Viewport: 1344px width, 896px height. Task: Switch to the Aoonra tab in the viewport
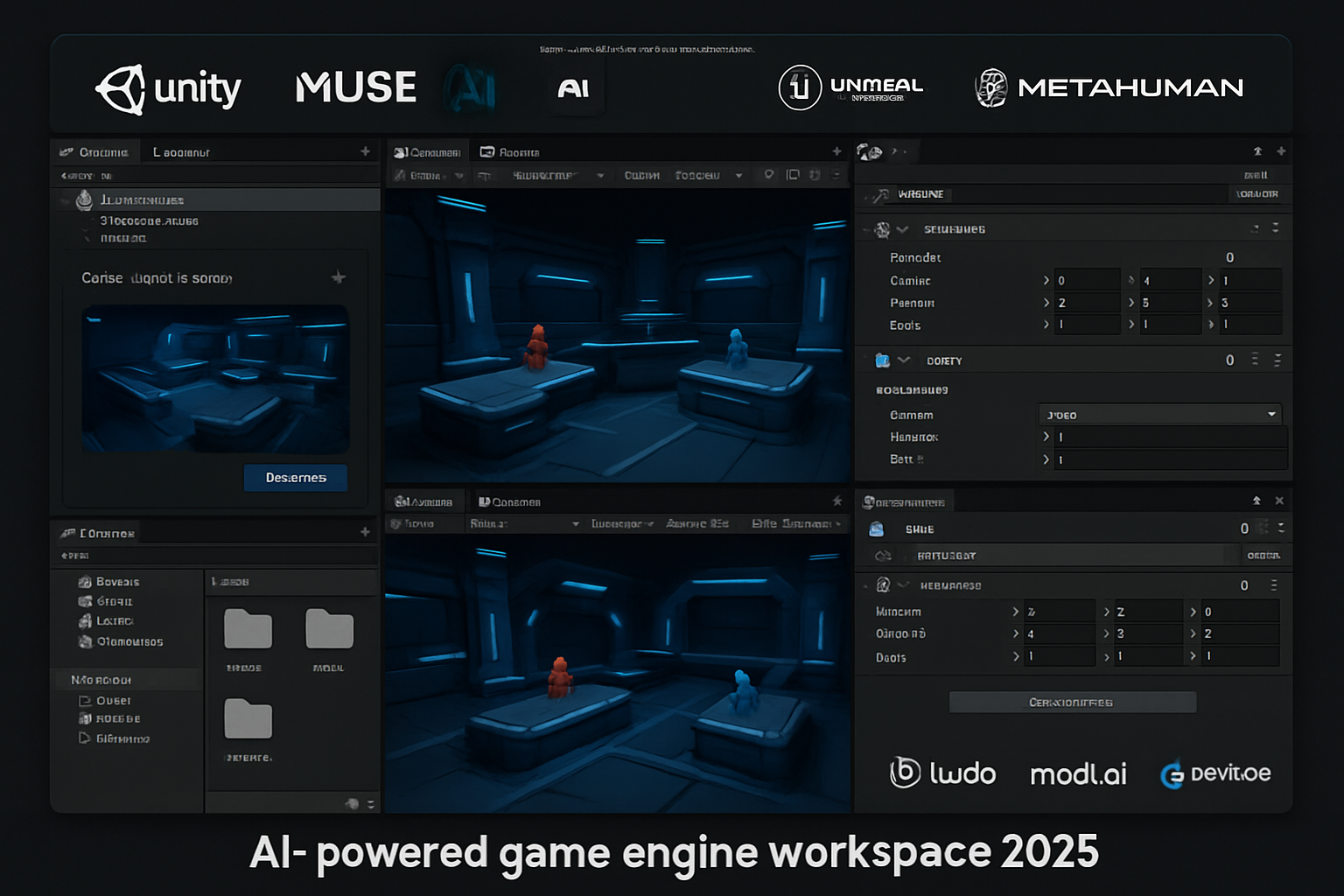(513, 150)
